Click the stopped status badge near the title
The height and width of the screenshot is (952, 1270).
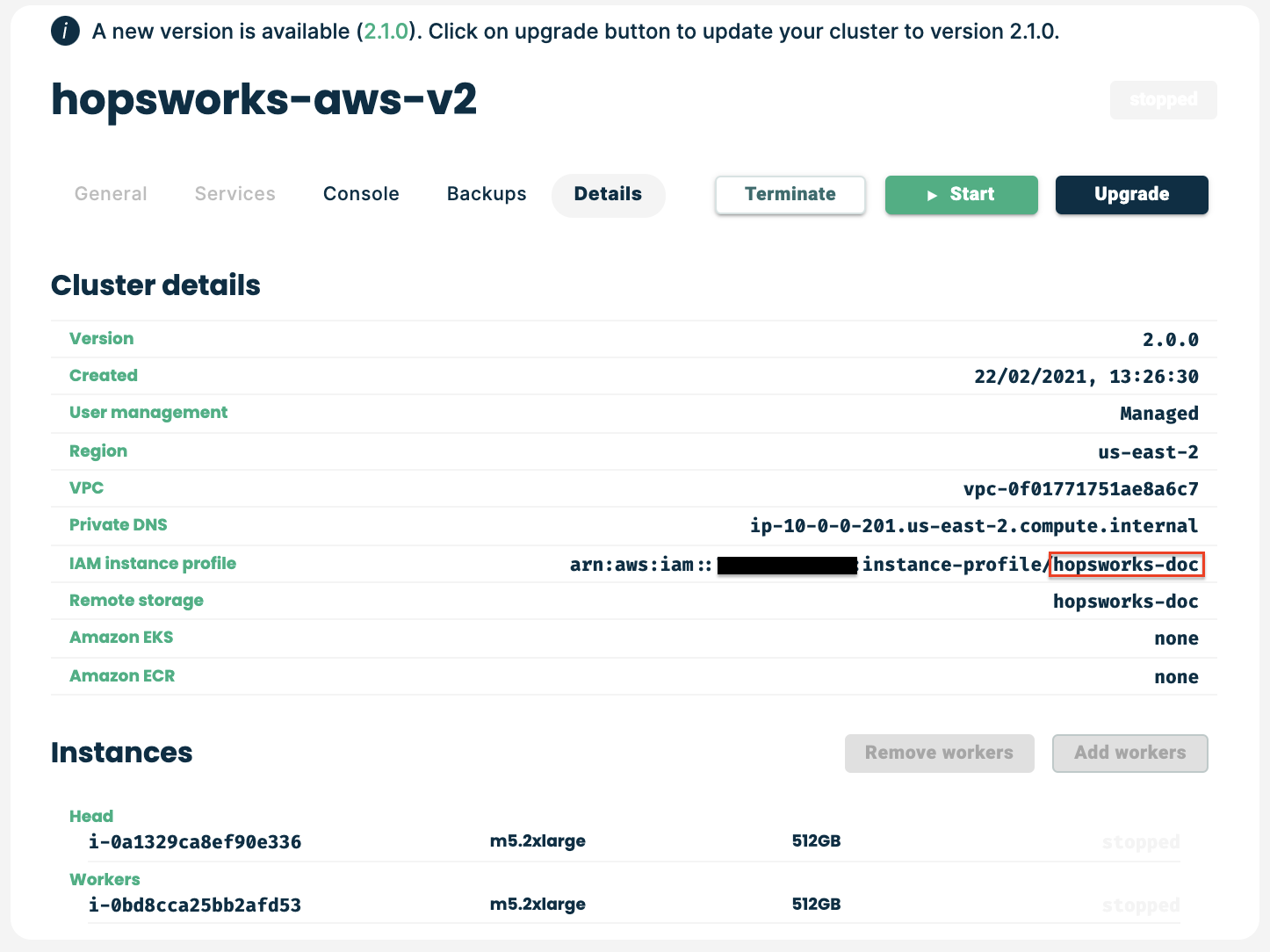[x=1164, y=100]
